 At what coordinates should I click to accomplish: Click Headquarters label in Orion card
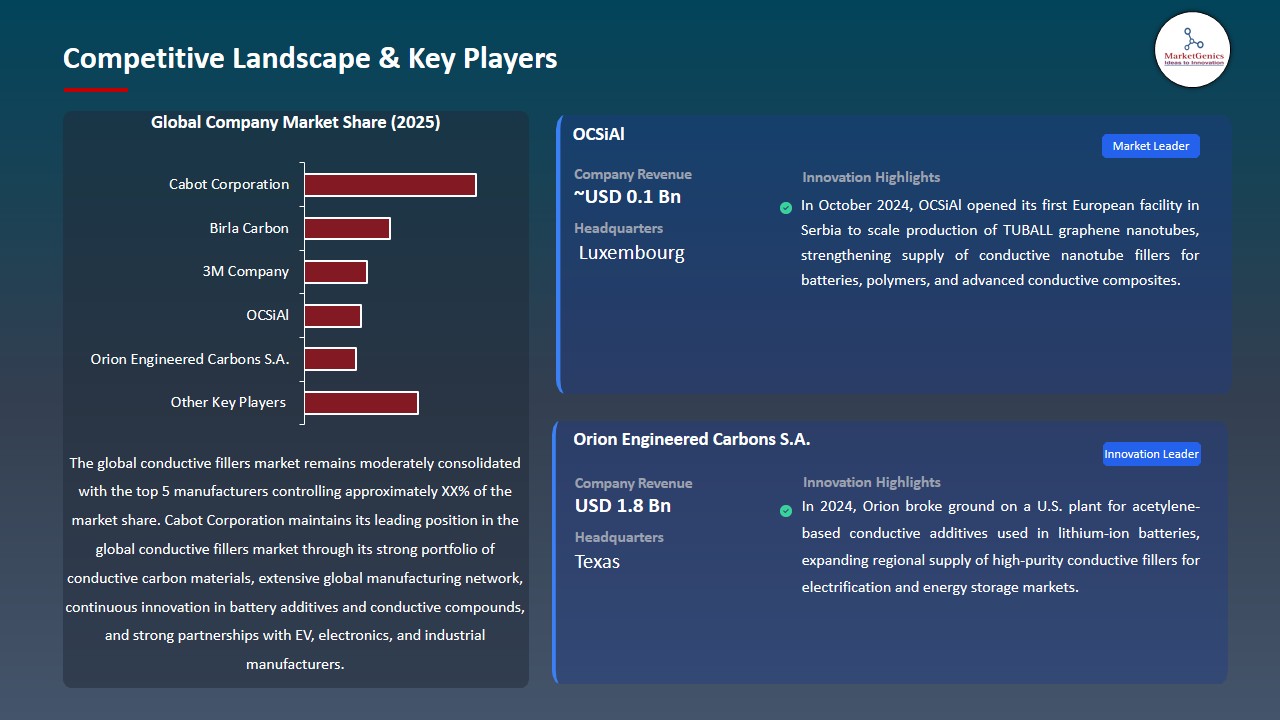[618, 537]
